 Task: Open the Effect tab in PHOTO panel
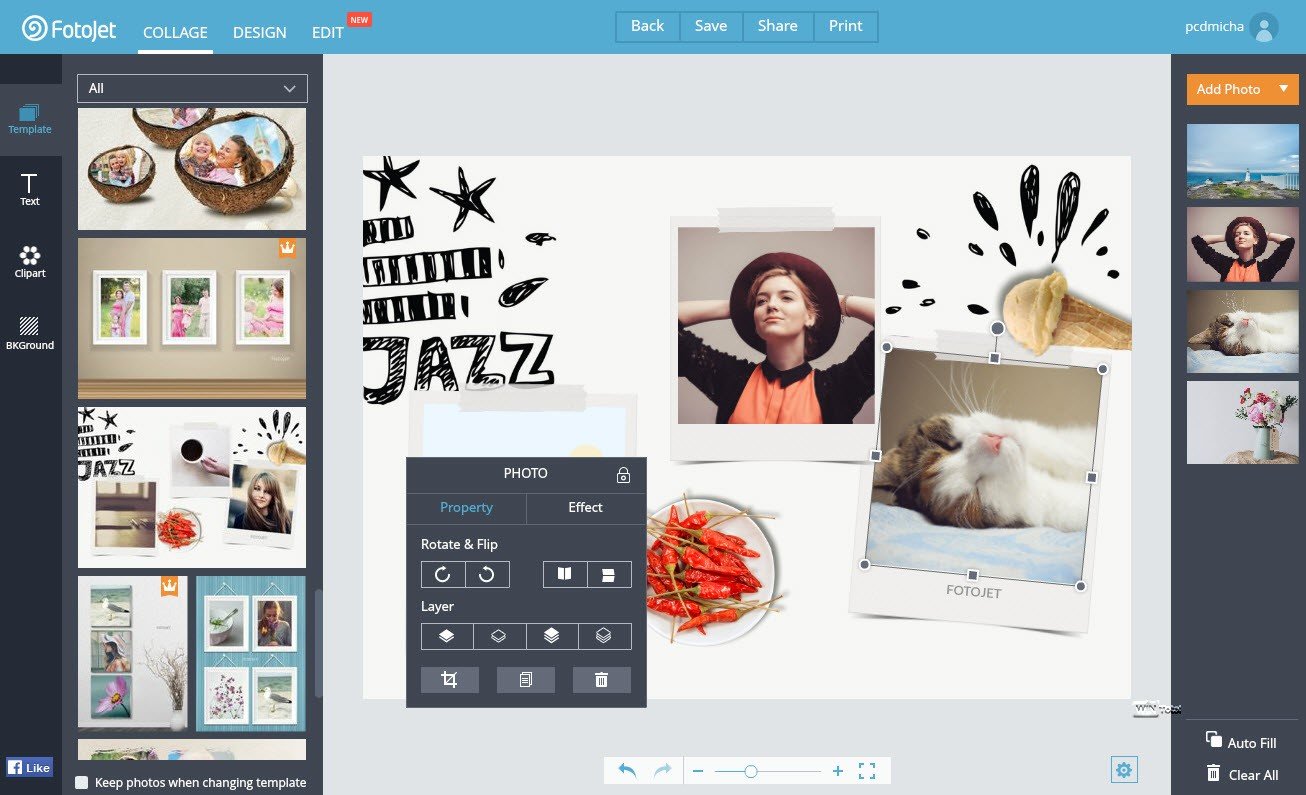[x=585, y=507]
